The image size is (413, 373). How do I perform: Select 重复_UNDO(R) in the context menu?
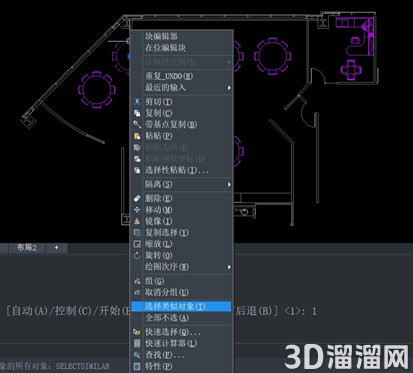169,76
